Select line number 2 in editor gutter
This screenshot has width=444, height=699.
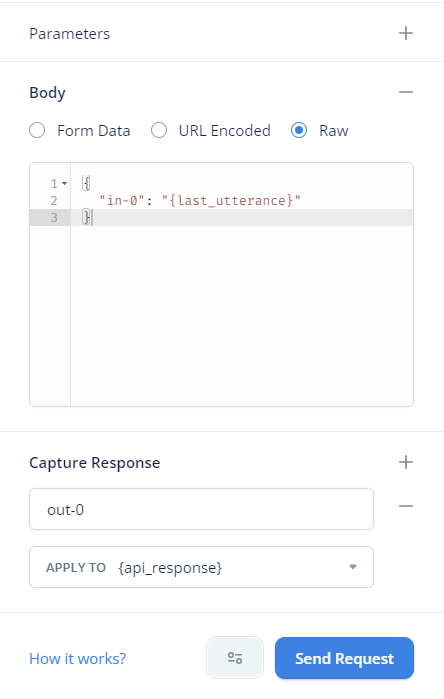pos(54,201)
